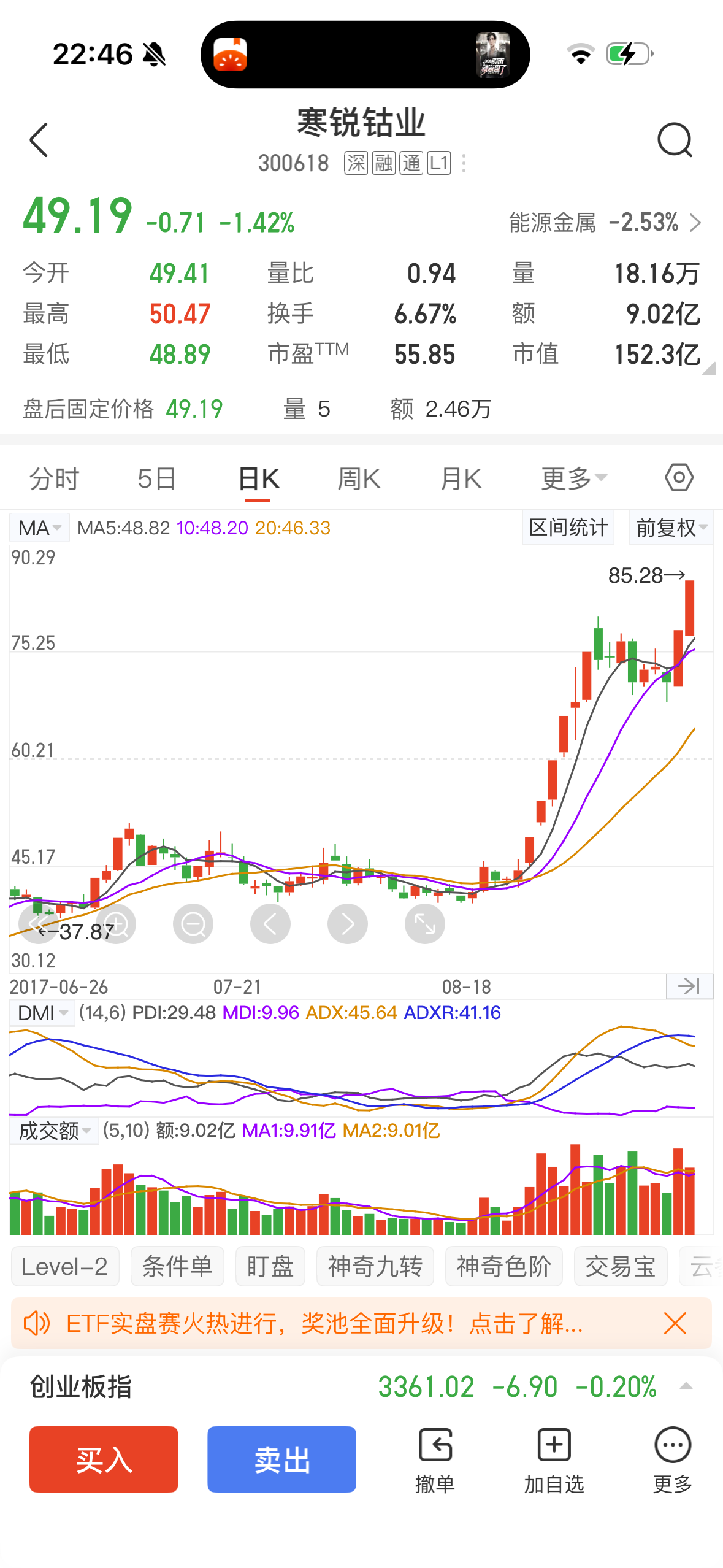Open the MA indicator dropdown
Viewport: 723px width, 1568px height.
coord(40,528)
